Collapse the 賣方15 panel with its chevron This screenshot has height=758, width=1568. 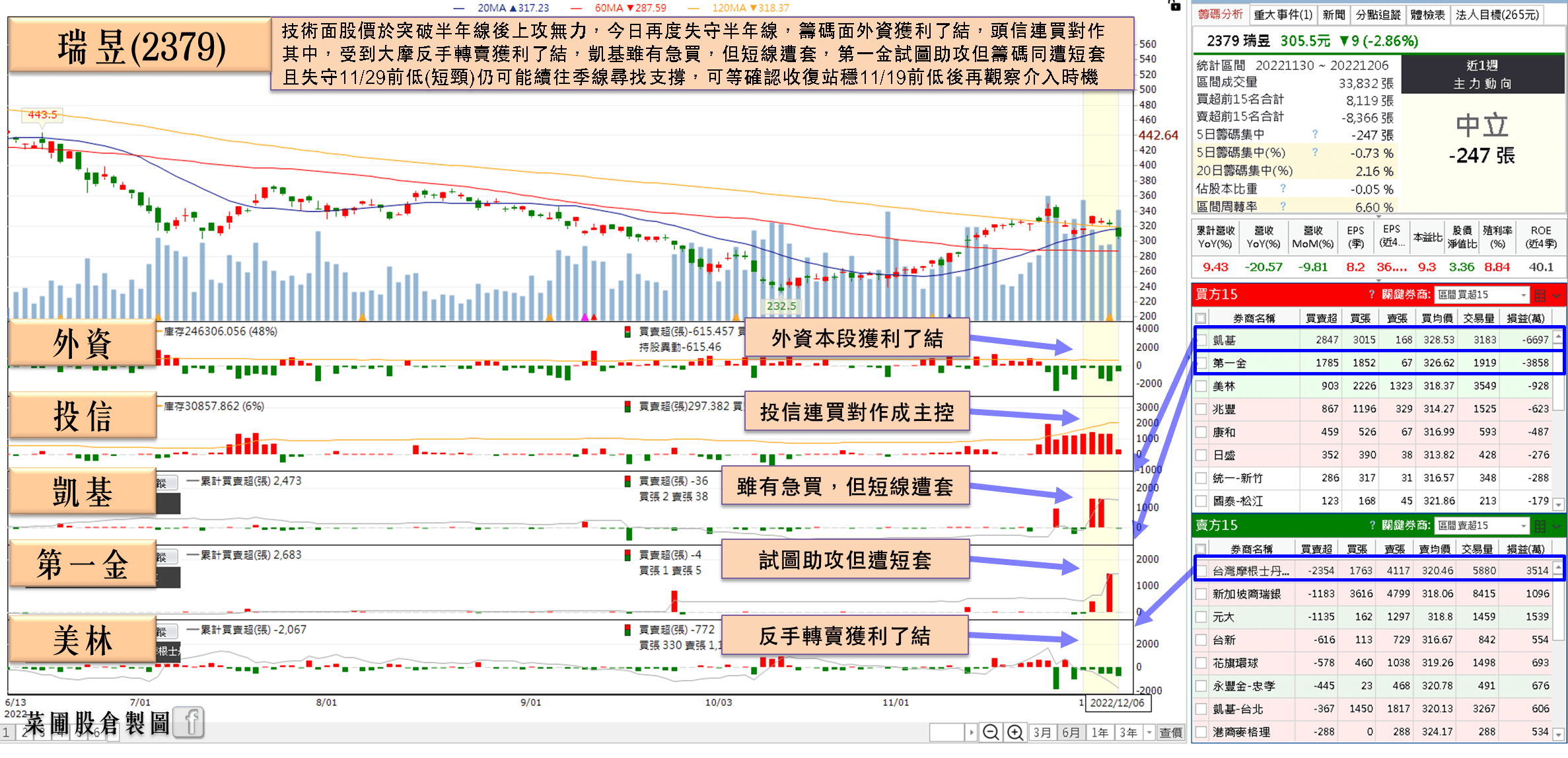coord(1557,526)
